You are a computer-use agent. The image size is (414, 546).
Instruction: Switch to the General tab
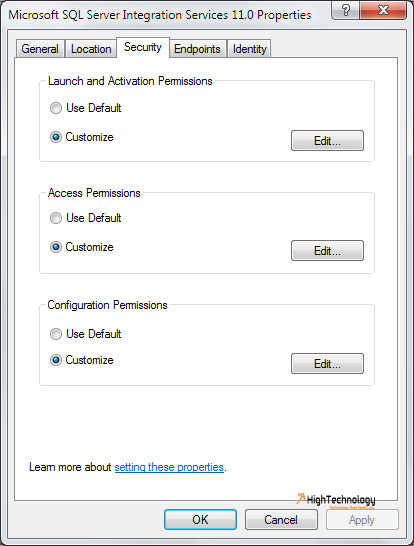40,49
